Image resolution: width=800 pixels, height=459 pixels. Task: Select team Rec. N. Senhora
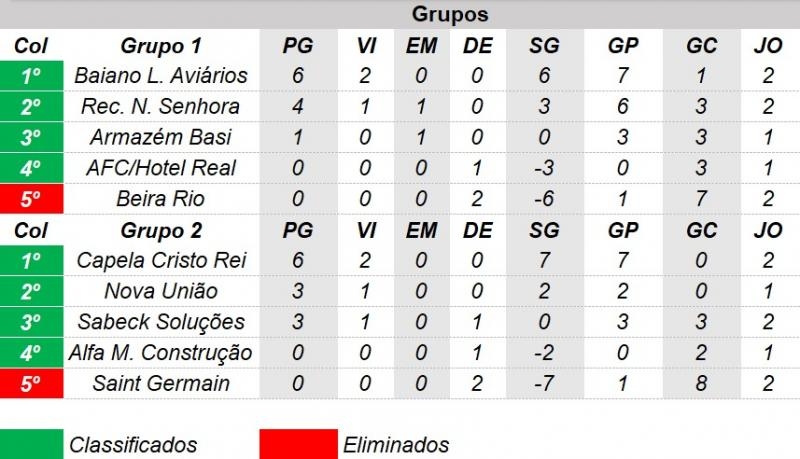coord(161,107)
